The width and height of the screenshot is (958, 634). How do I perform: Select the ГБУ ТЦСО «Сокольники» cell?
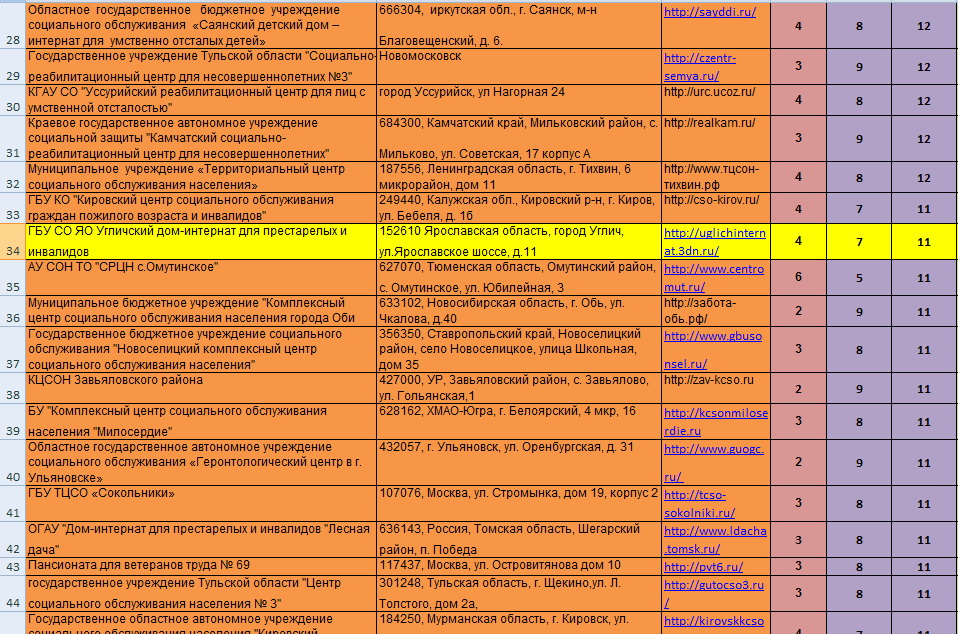201,503
